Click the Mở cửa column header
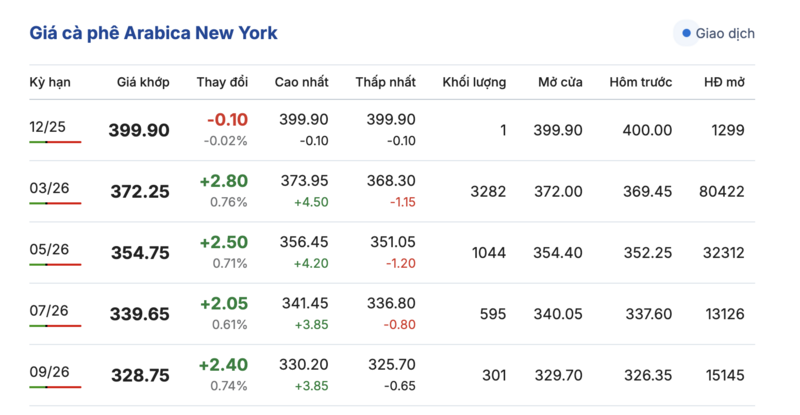Screen dimensions: 800x415 559,82
